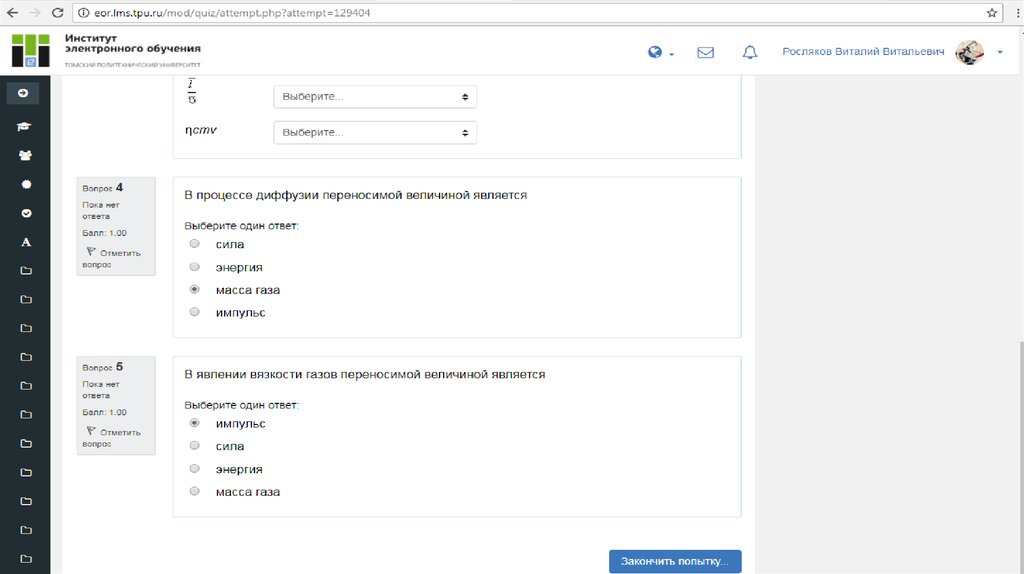The height and width of the screenshot is (574, 1024).
Task: Flag question 4 with "Отметить вопрос"
Action: click(x=114, y=258)
